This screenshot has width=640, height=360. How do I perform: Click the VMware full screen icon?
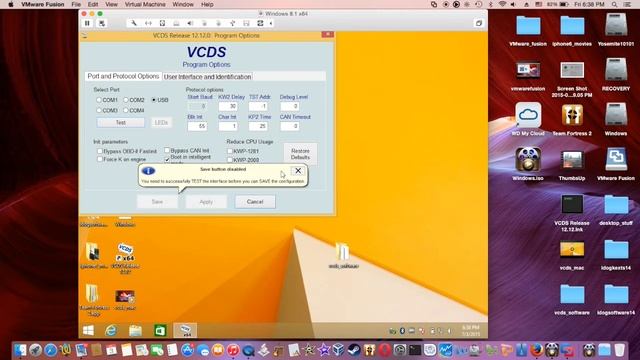click(479, 23)
